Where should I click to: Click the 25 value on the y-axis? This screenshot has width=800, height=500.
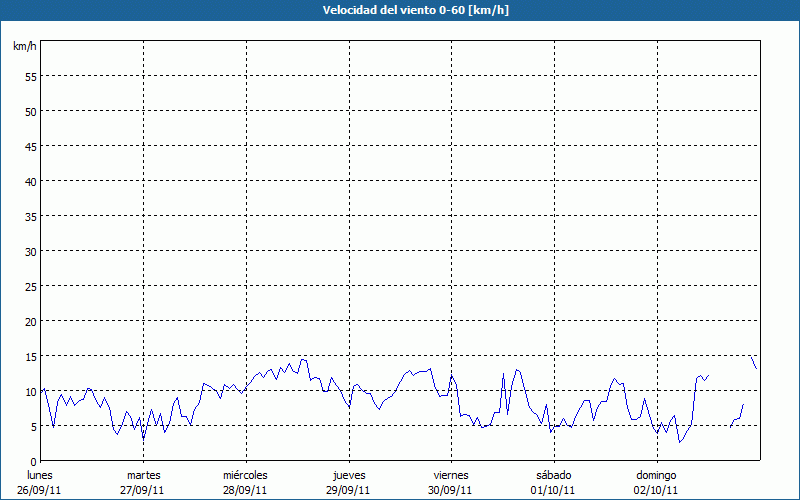coord(31,286)
